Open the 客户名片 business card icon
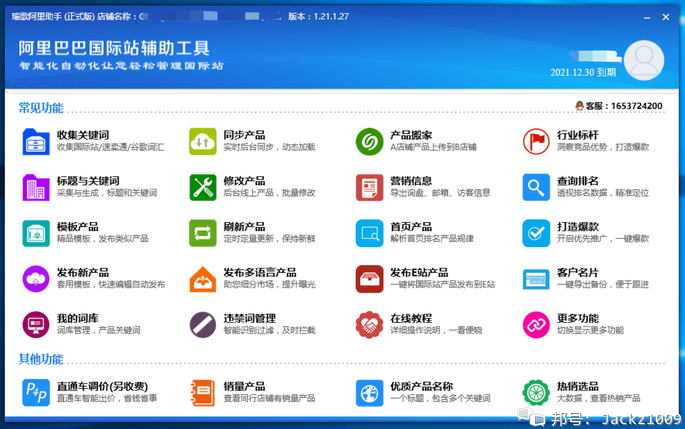The width and height of the screenshot is (685, 429). (x=536, y=280)
